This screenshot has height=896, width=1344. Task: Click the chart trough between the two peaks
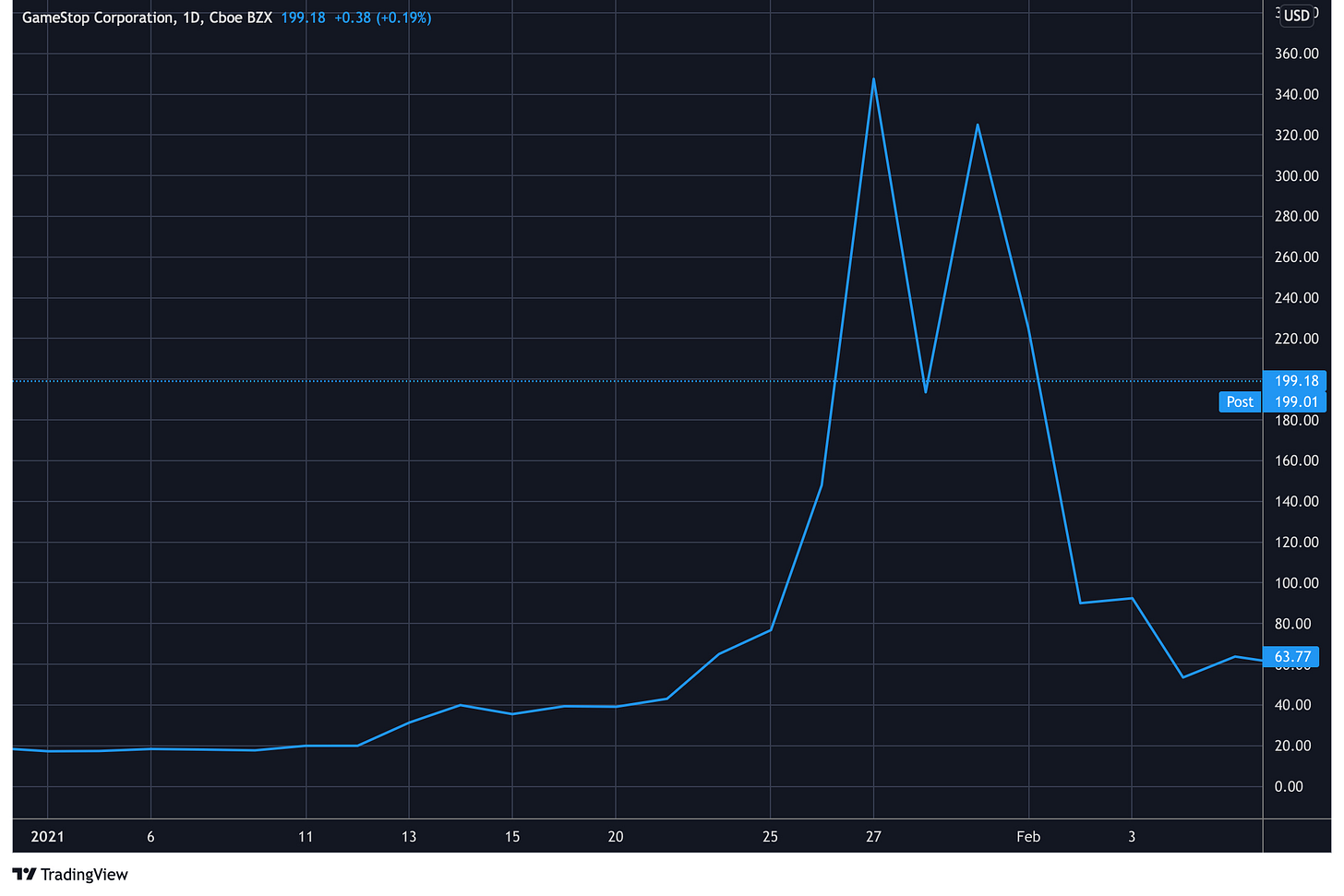tap(925, 391)
